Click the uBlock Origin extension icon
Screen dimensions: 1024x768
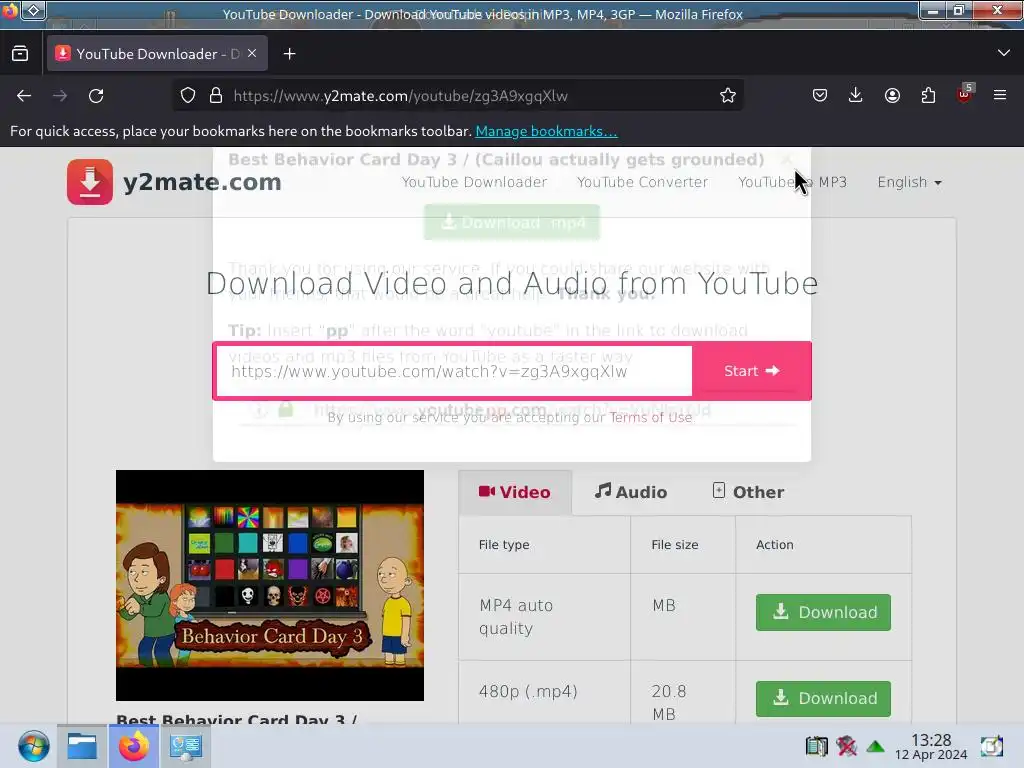965,95
